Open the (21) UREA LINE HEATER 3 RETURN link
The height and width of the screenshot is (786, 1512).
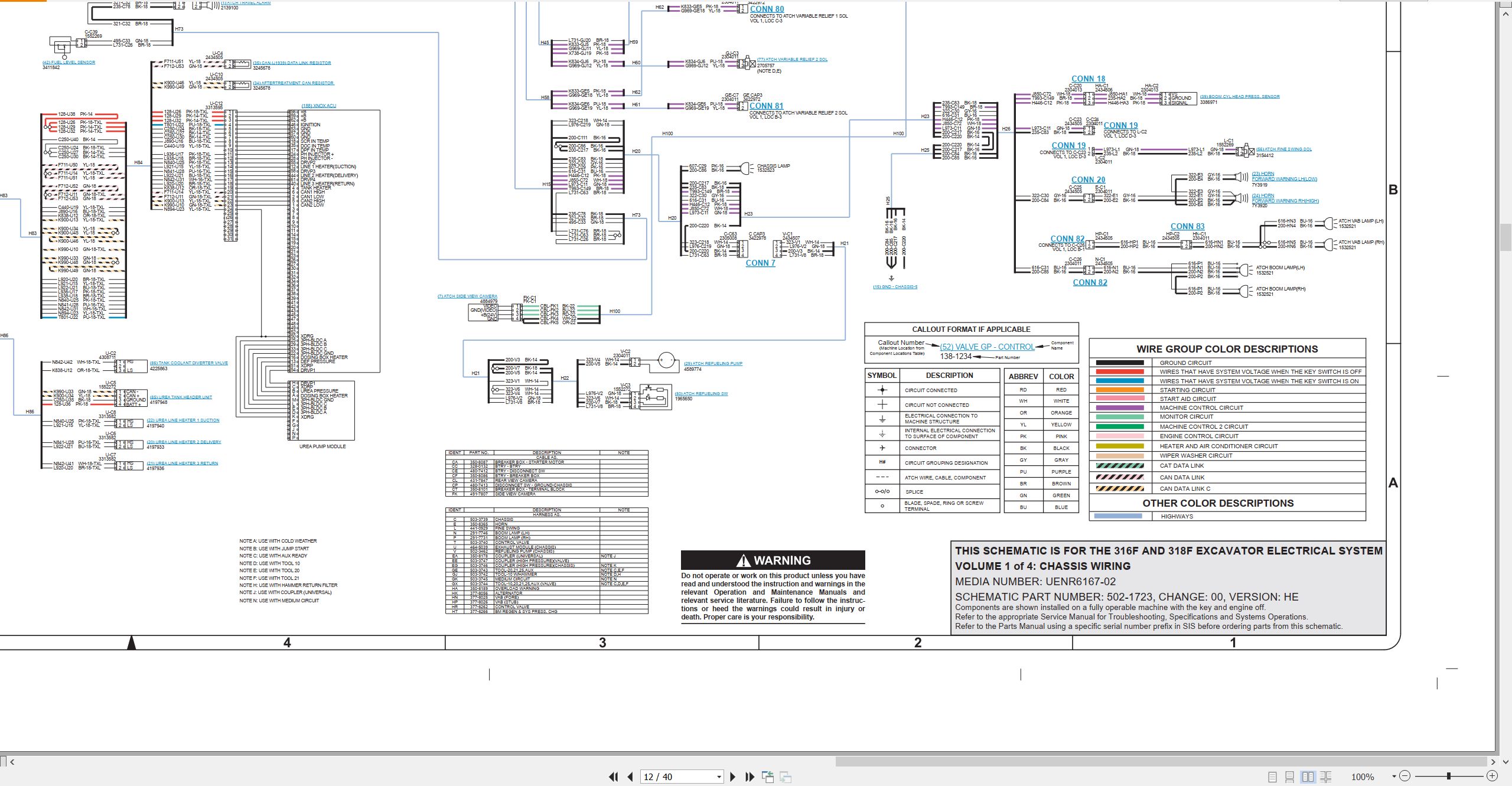click(182, 463)
